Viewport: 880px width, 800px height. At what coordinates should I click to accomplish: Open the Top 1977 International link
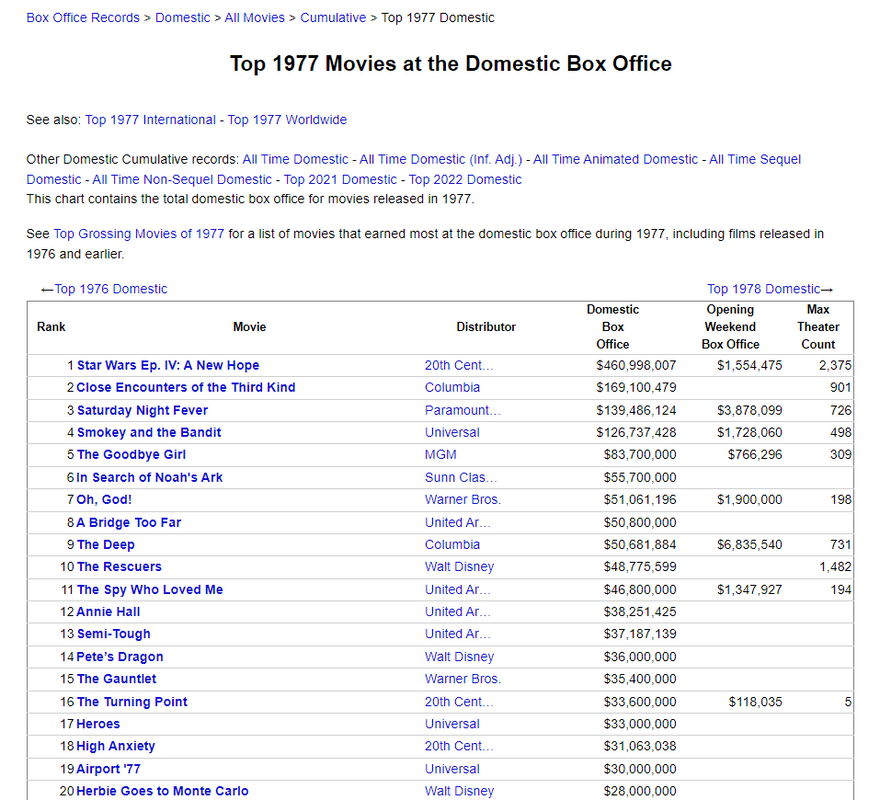(x=150, y=120)
